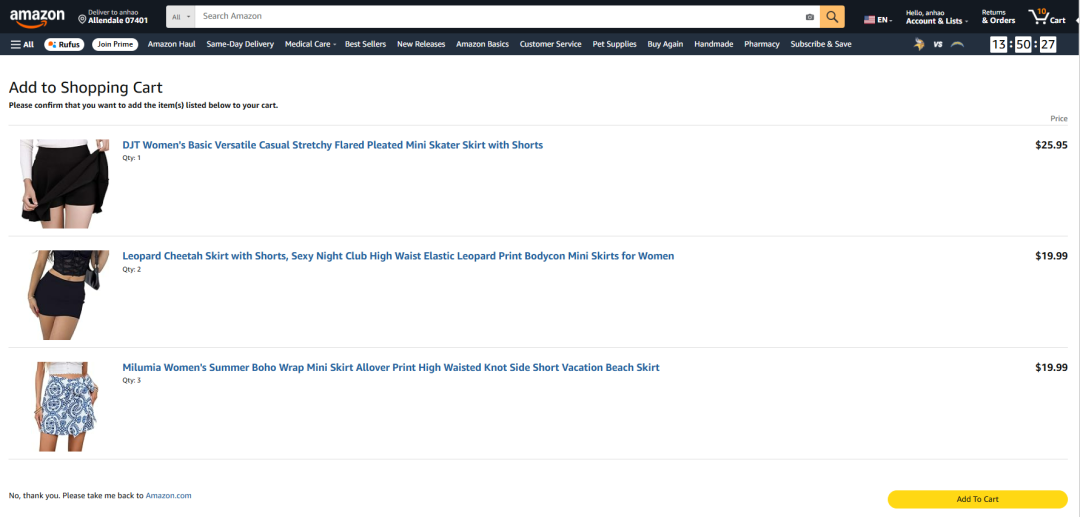Screen dimensions: 1080x517
Task: Click the camera search icon
Action: (x=810, y=17)
